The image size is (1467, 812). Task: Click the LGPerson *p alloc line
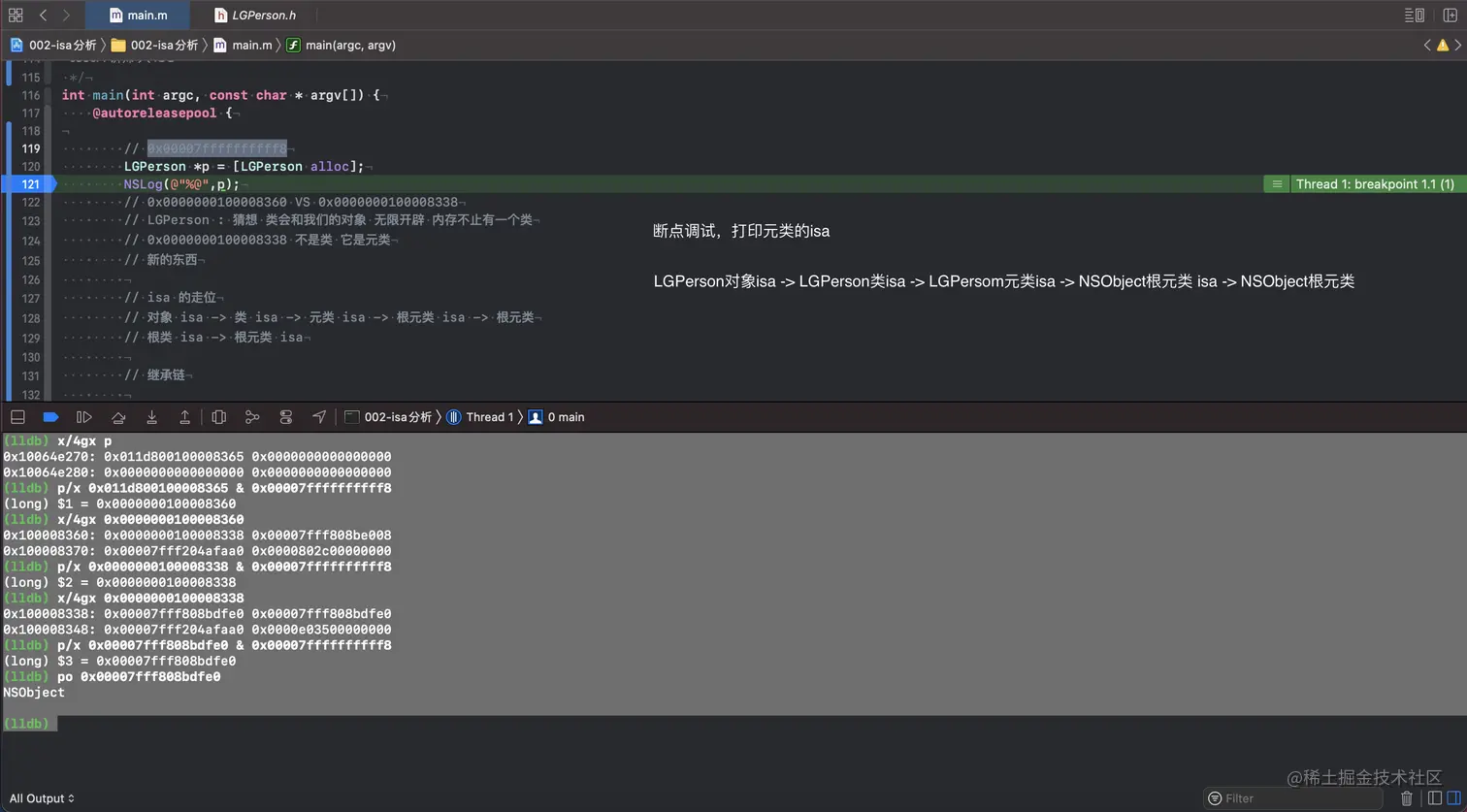(244, 166)
